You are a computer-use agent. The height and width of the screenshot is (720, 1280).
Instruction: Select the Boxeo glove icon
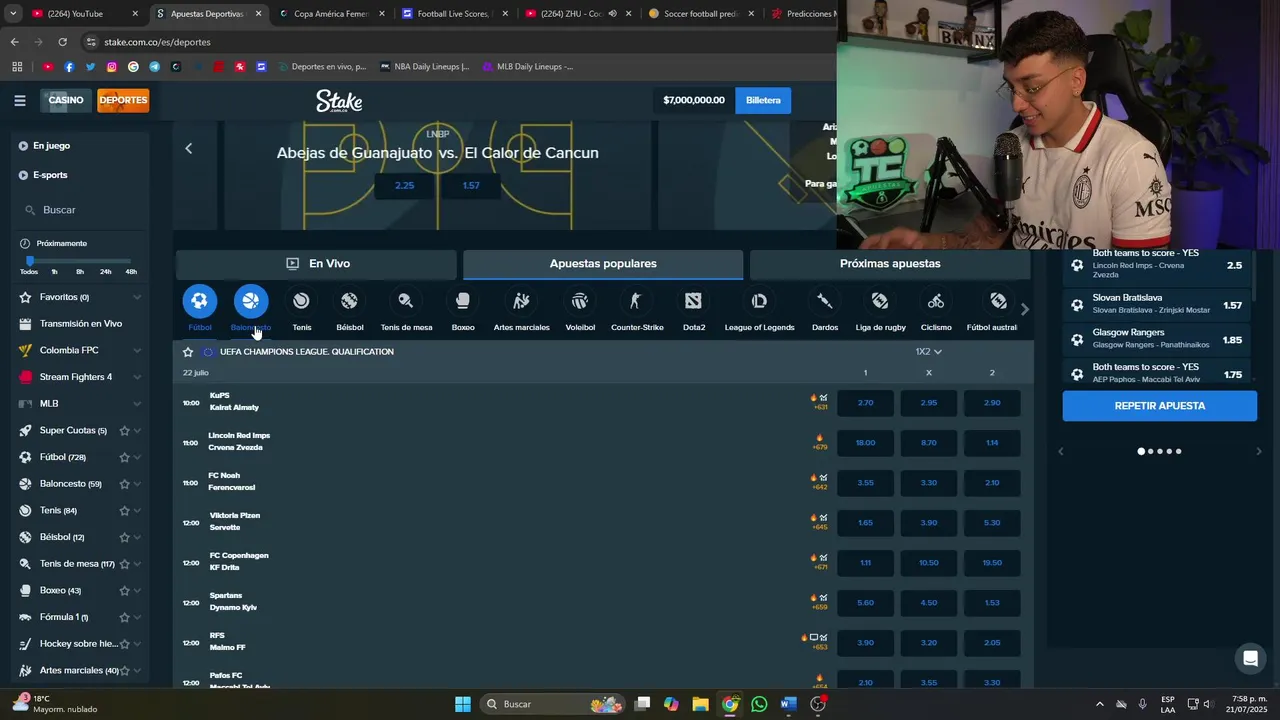click(x=463, y=301)
